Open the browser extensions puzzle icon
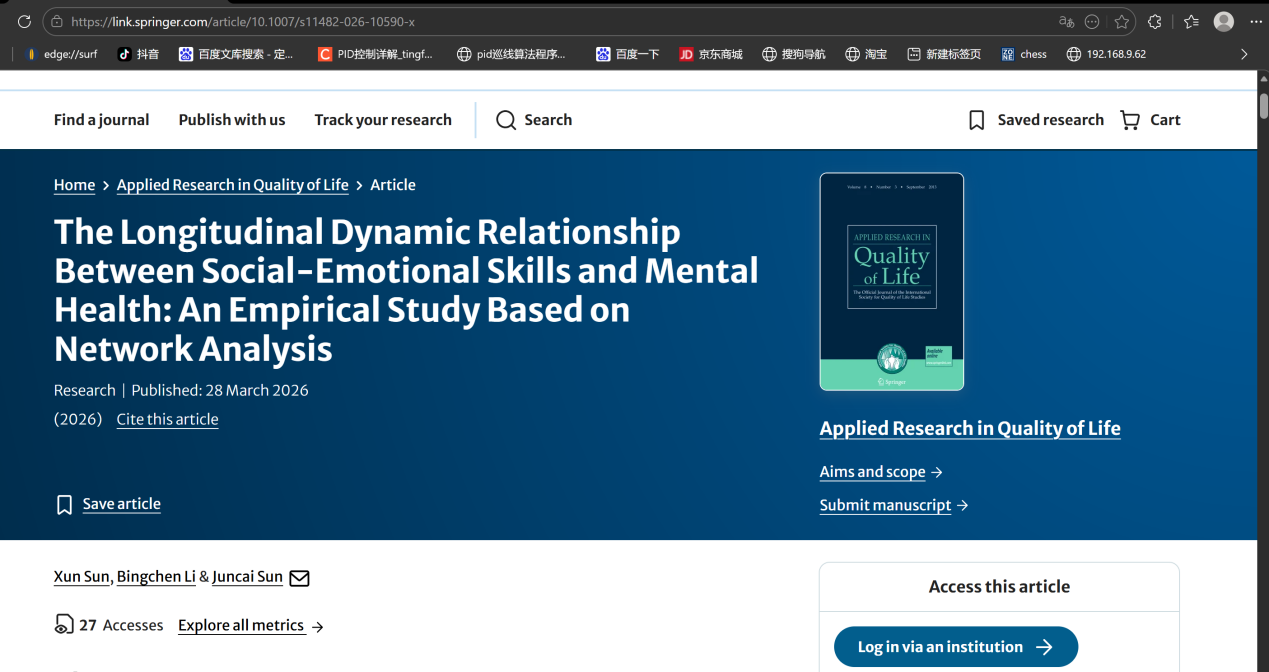Screen dimensions: 1269x672 coord(1155,21)
